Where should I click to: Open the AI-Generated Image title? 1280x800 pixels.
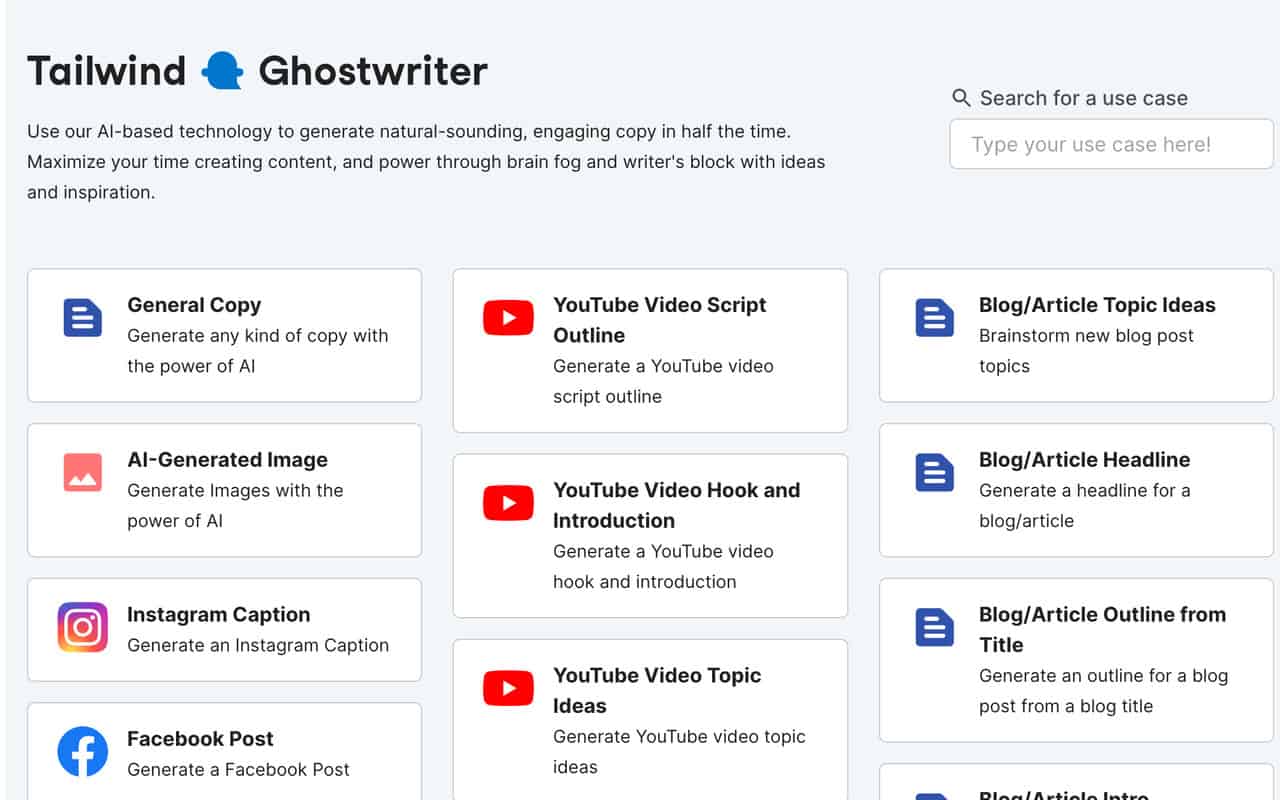pos(227,460)
